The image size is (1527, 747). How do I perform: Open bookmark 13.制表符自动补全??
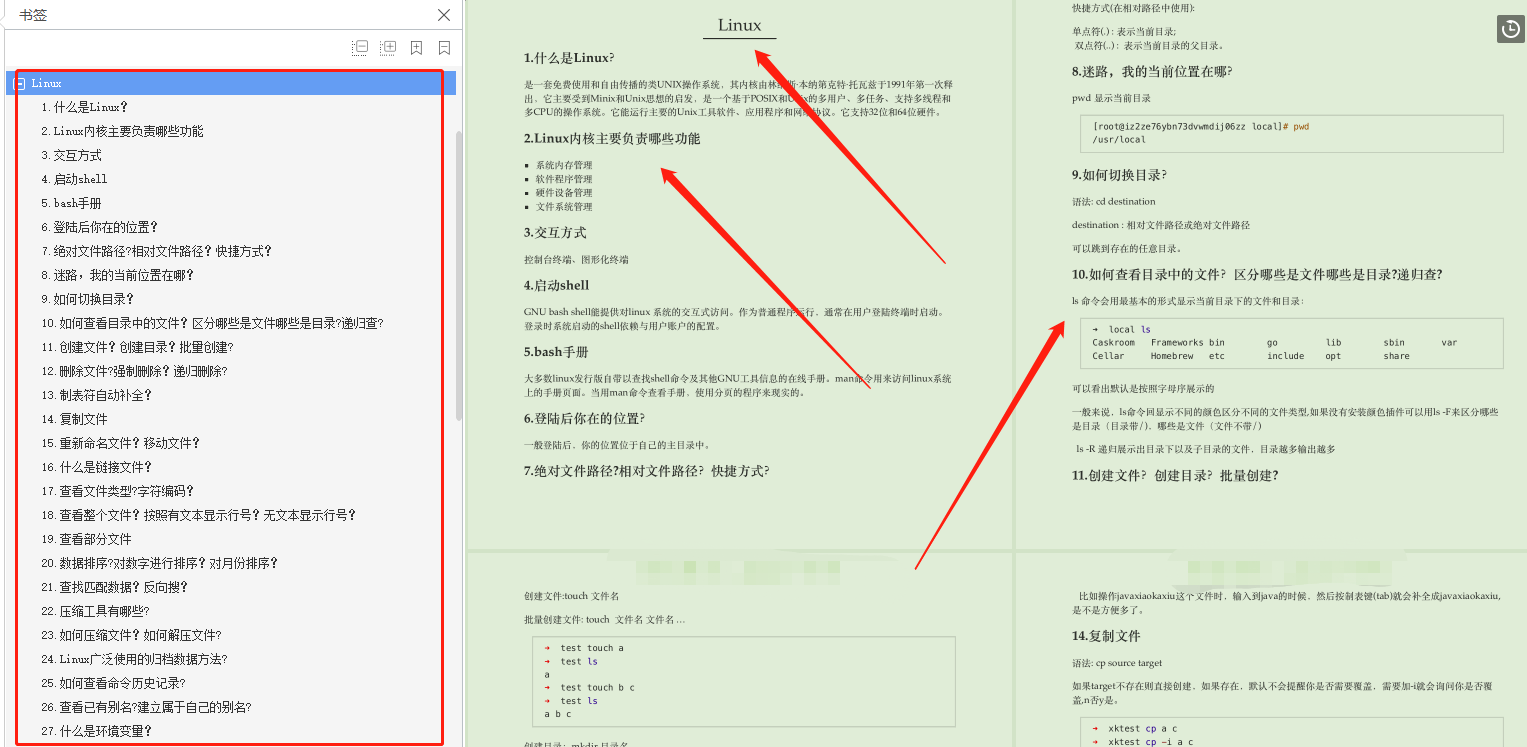[x=96, y=395]
